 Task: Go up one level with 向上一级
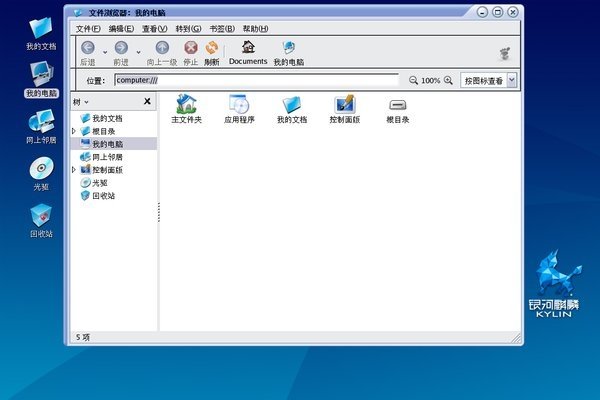tap(162, 53)
